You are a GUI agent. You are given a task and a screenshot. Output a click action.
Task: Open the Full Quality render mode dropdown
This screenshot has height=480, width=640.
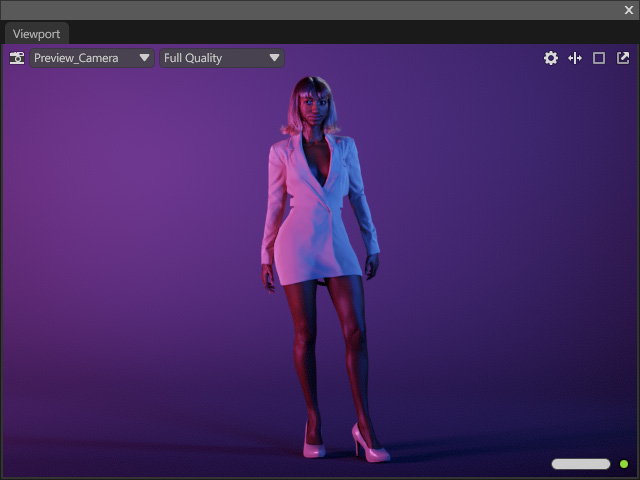tap(222, 58)
